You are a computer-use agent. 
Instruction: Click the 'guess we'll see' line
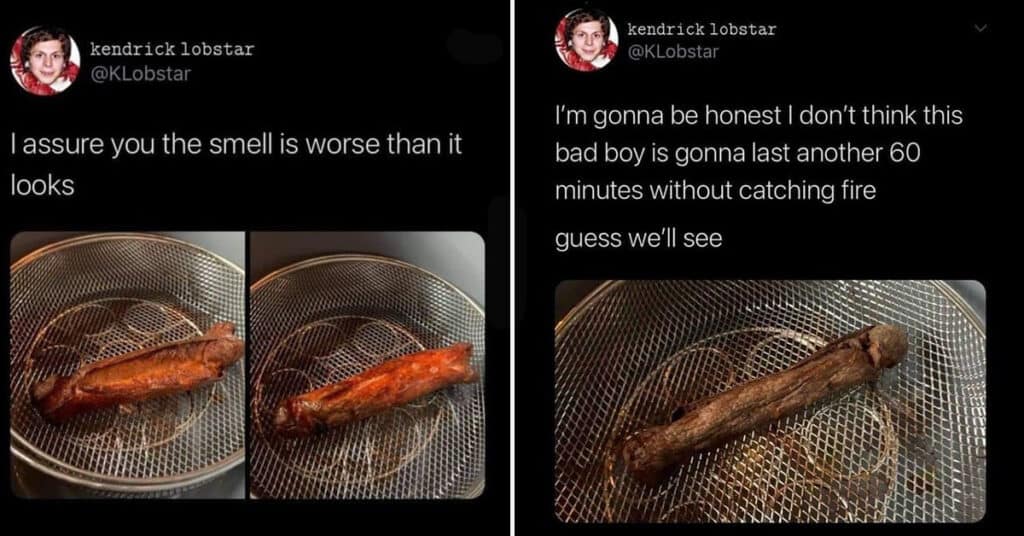(x=639, y=239)
